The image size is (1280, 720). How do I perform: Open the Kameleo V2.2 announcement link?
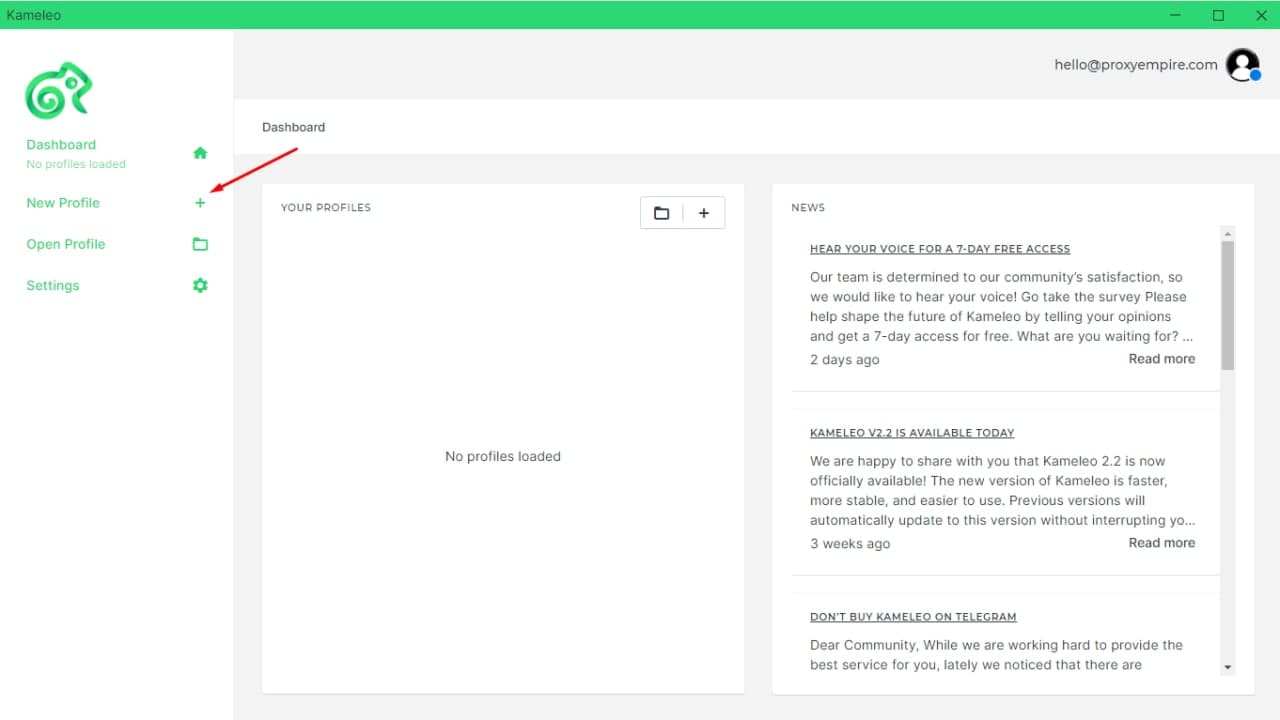(912, 432)
